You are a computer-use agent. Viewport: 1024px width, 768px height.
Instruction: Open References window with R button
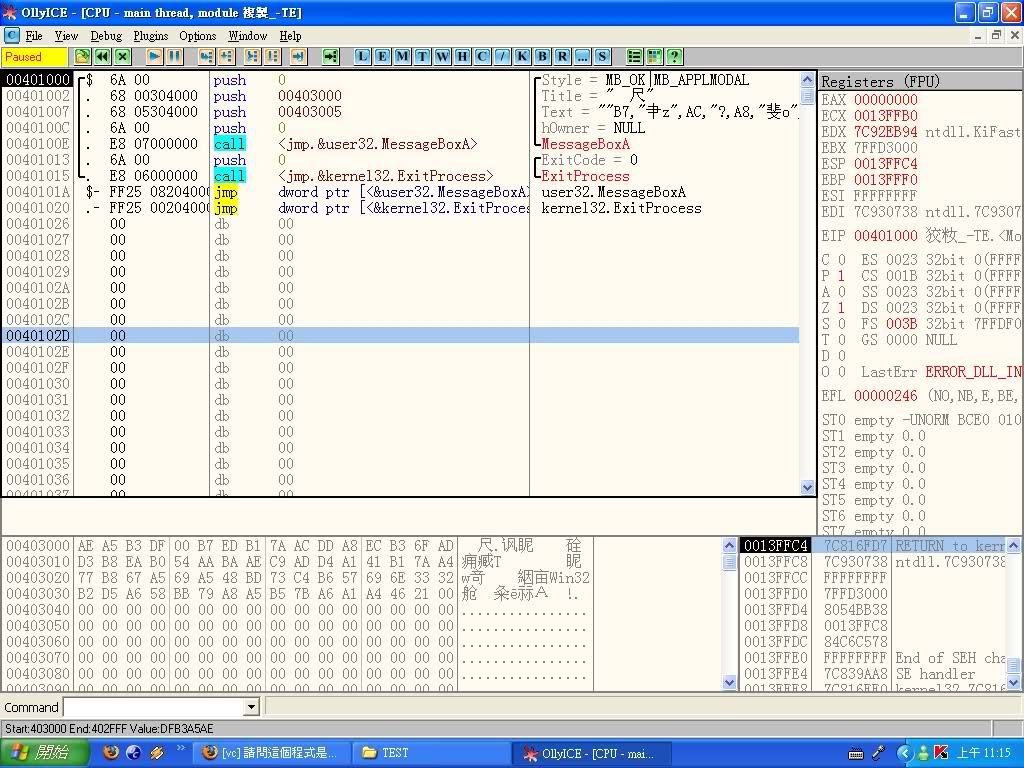(562, 57)
